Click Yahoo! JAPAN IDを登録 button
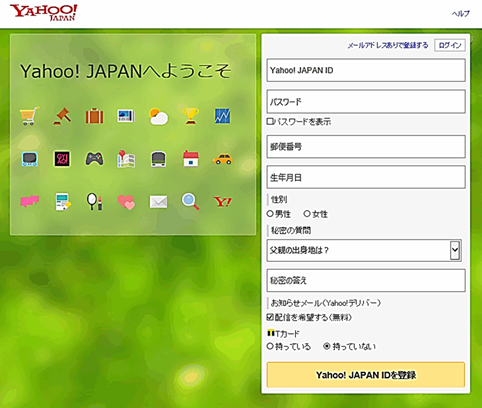The width and height of the screenshot is (482, 408). [366, 375]
